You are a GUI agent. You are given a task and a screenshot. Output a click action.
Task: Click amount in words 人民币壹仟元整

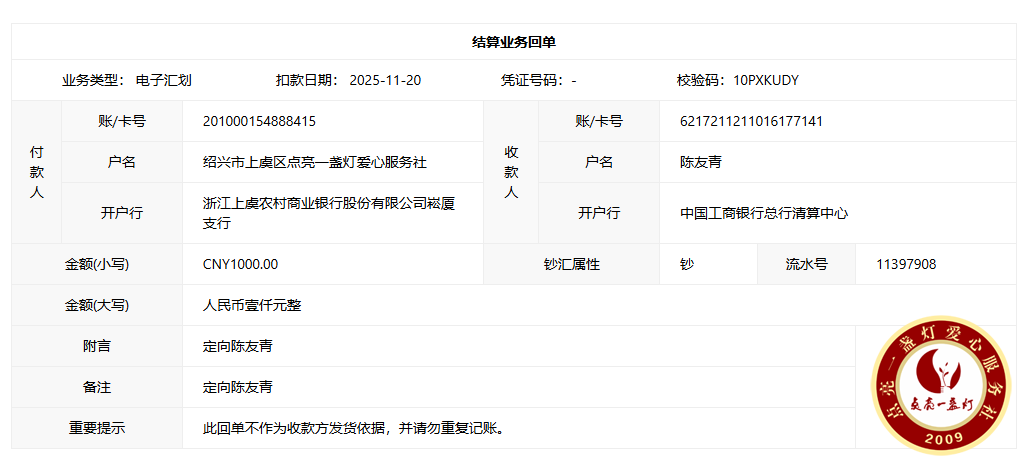252,305
